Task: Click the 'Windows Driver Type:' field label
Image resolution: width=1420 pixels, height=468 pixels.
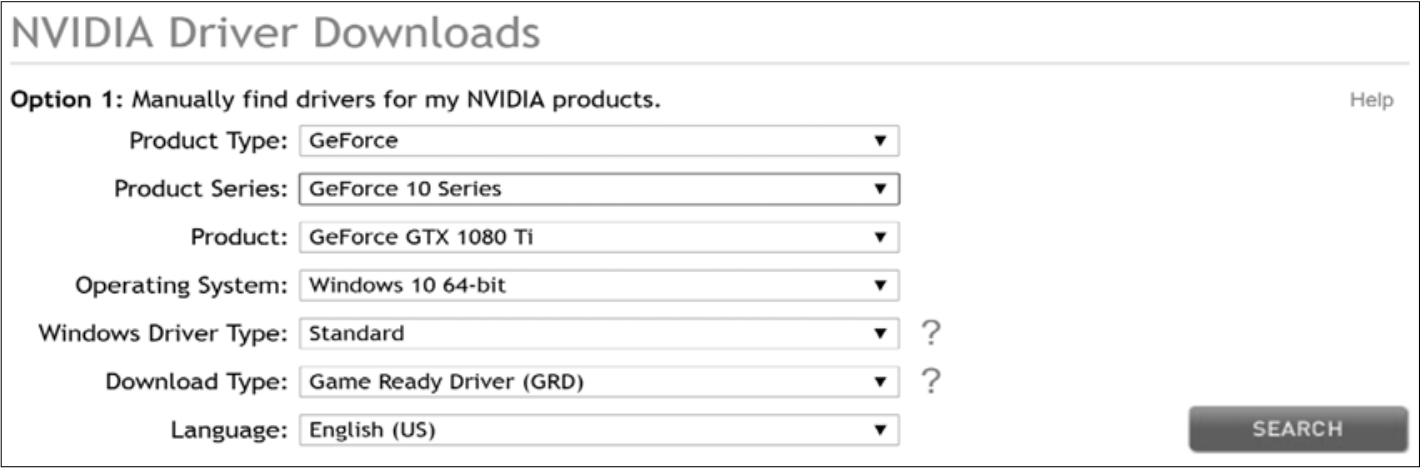Action: tap(164, 333)
